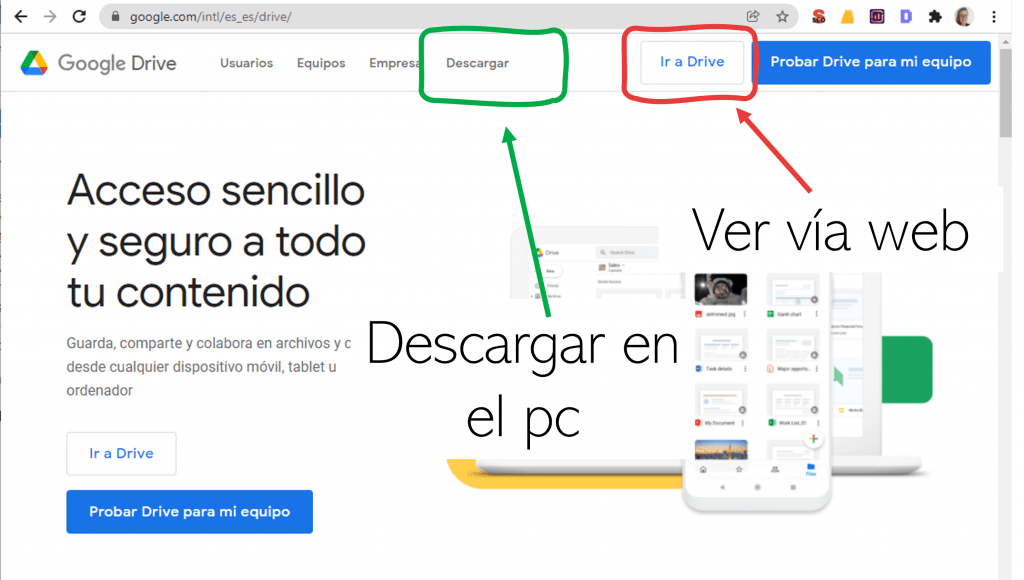
Task: Click the colorful plus button in phone mockup
Action: pyautogui.click(x=814, y=439)
